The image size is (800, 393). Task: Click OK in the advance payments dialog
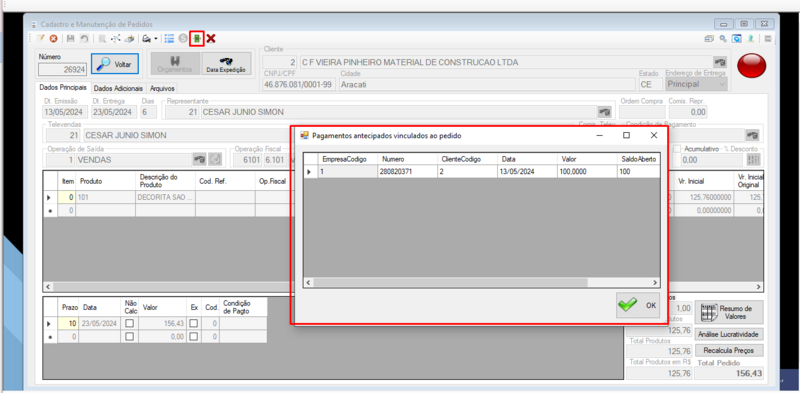point(638,305)
